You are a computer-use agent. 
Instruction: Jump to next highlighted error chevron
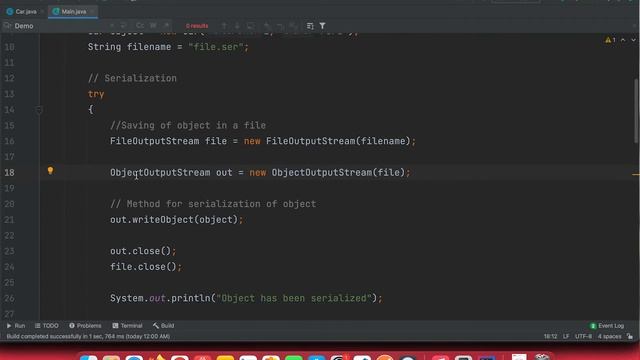pyautogui.click(x=633, y=40)
